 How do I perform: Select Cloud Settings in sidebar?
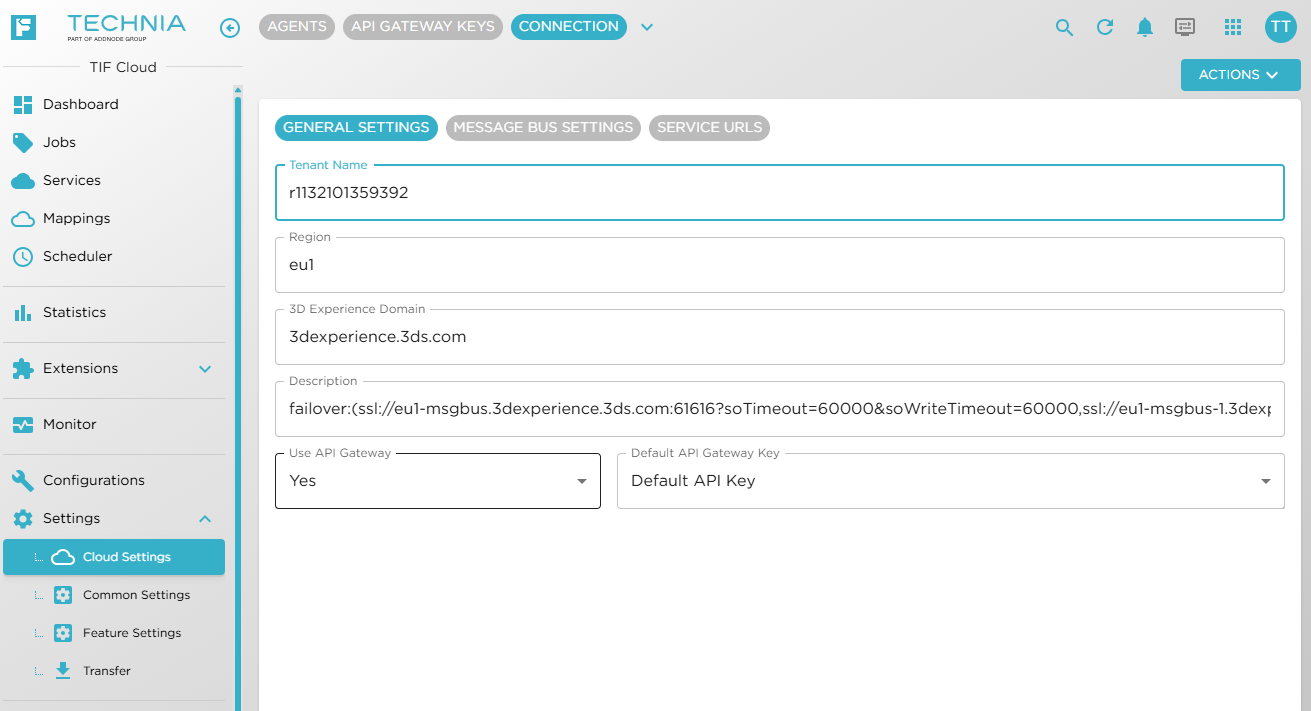click(x=114, y=557)
